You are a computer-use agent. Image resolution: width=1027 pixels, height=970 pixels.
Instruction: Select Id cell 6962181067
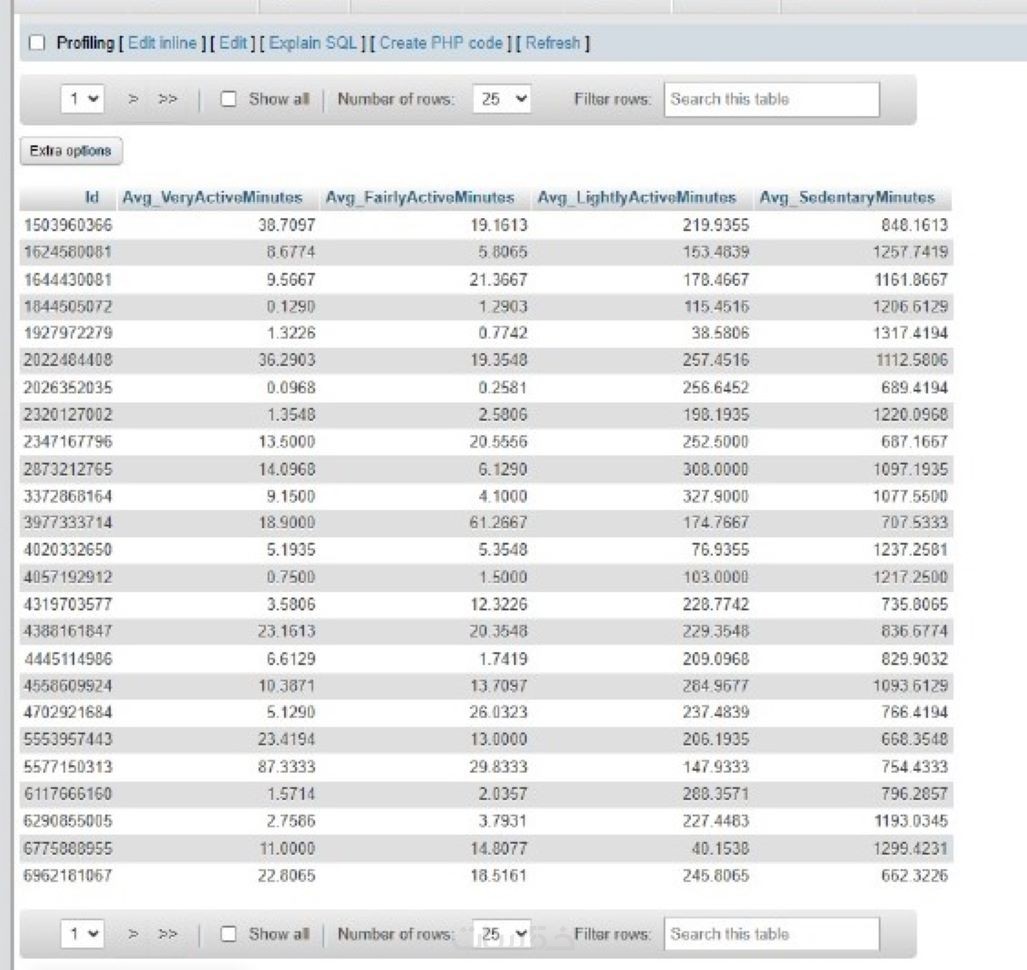point(68,876)
